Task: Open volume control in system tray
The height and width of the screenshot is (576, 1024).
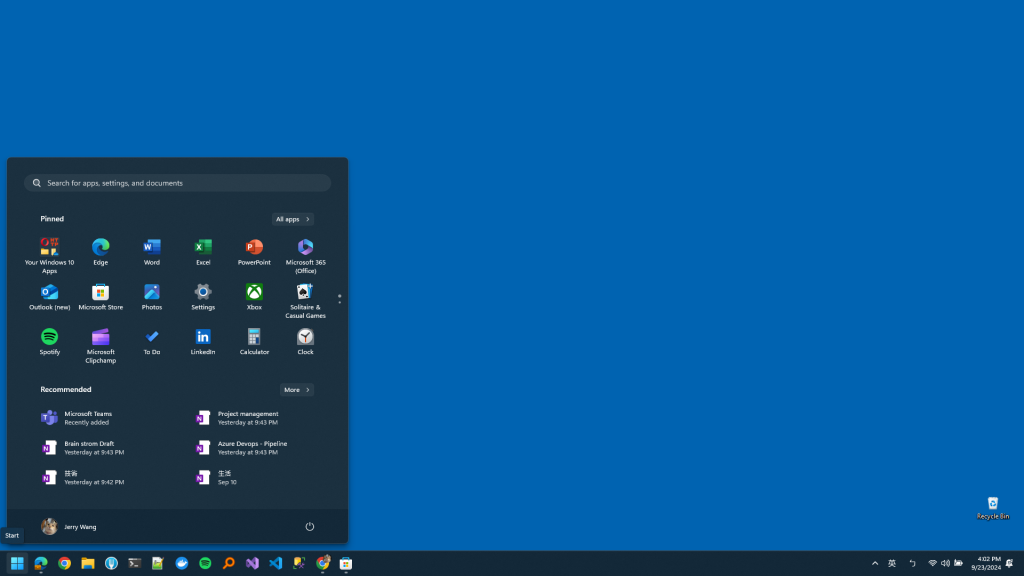Action: pos(945,563)
